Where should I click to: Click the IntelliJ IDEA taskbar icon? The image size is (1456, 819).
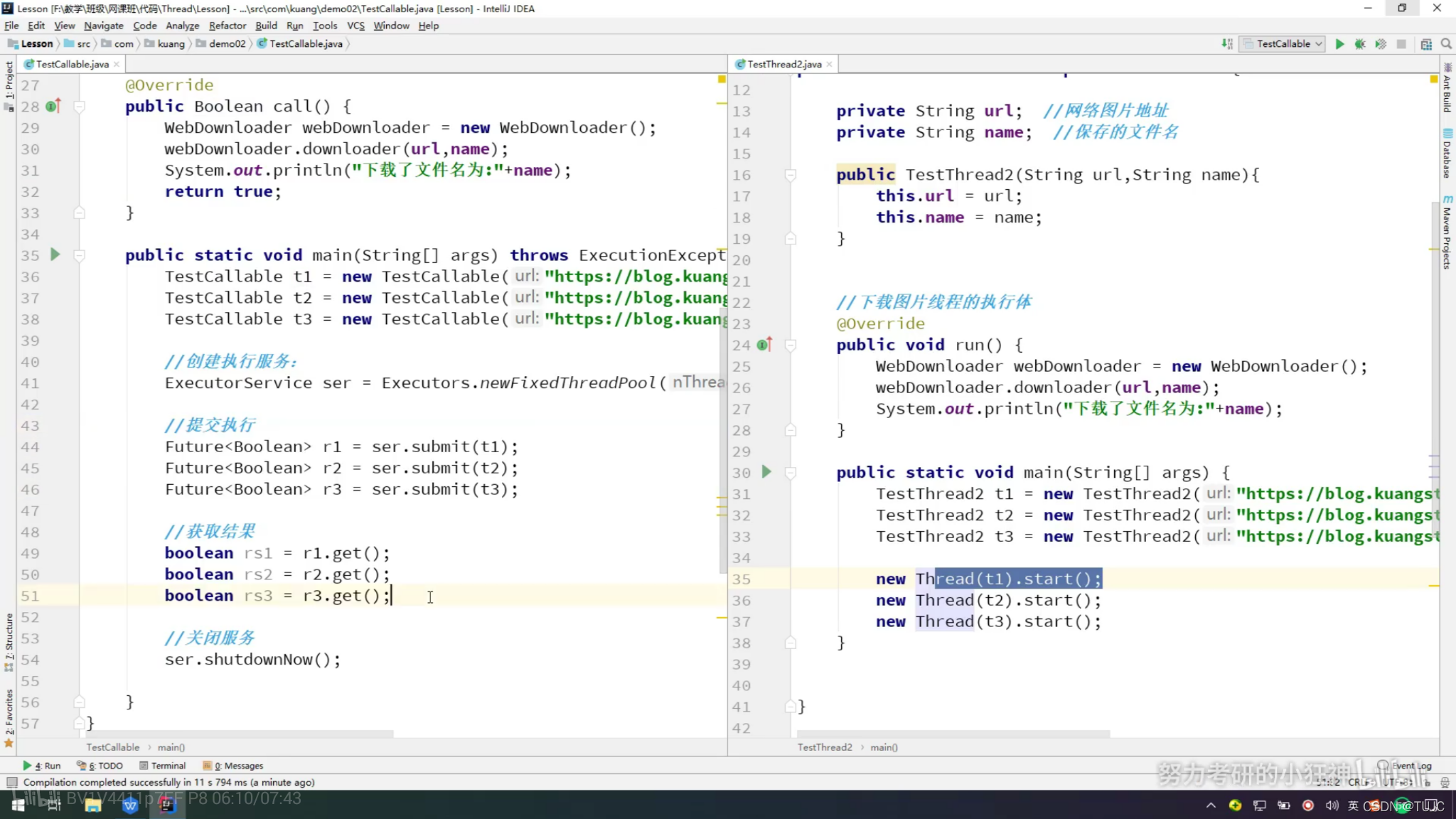coord(167,805)
